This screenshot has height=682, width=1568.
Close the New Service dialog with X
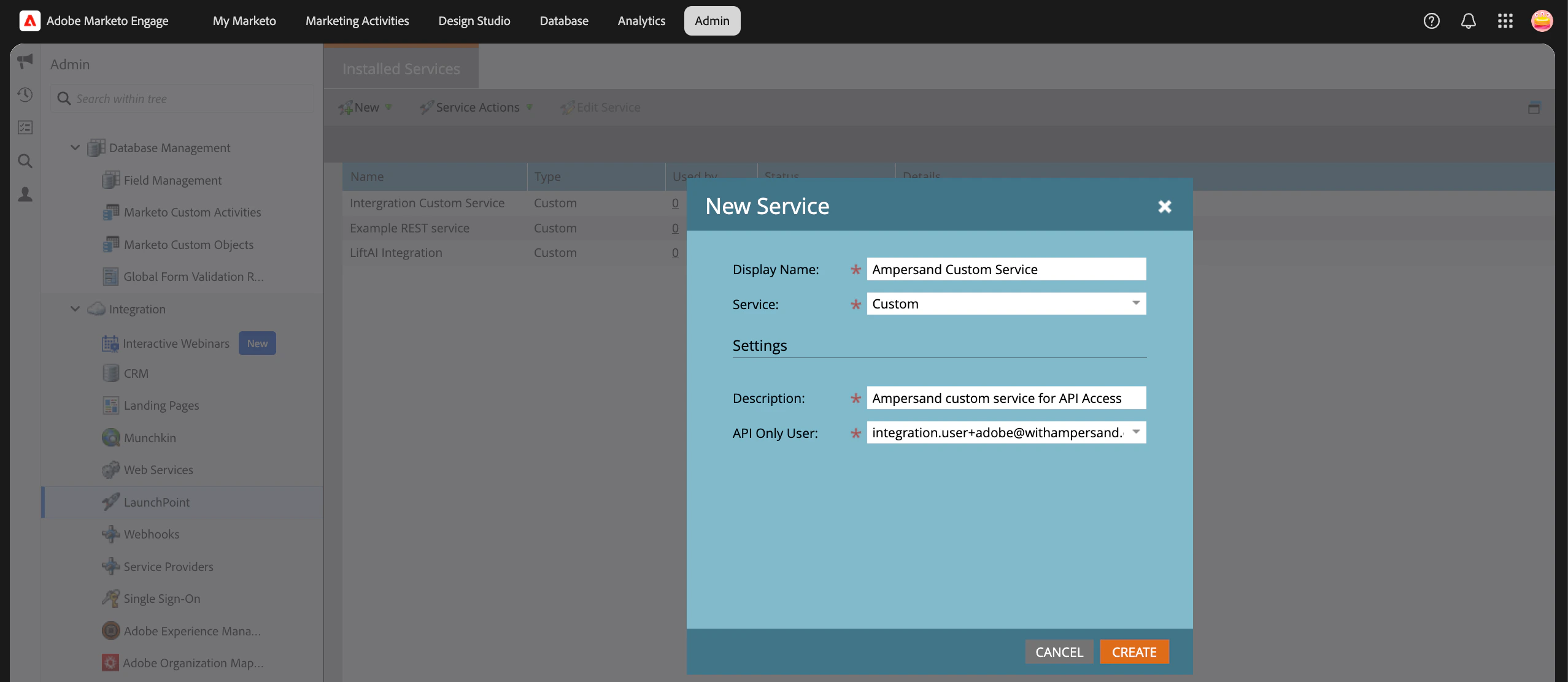[1164, 207]
